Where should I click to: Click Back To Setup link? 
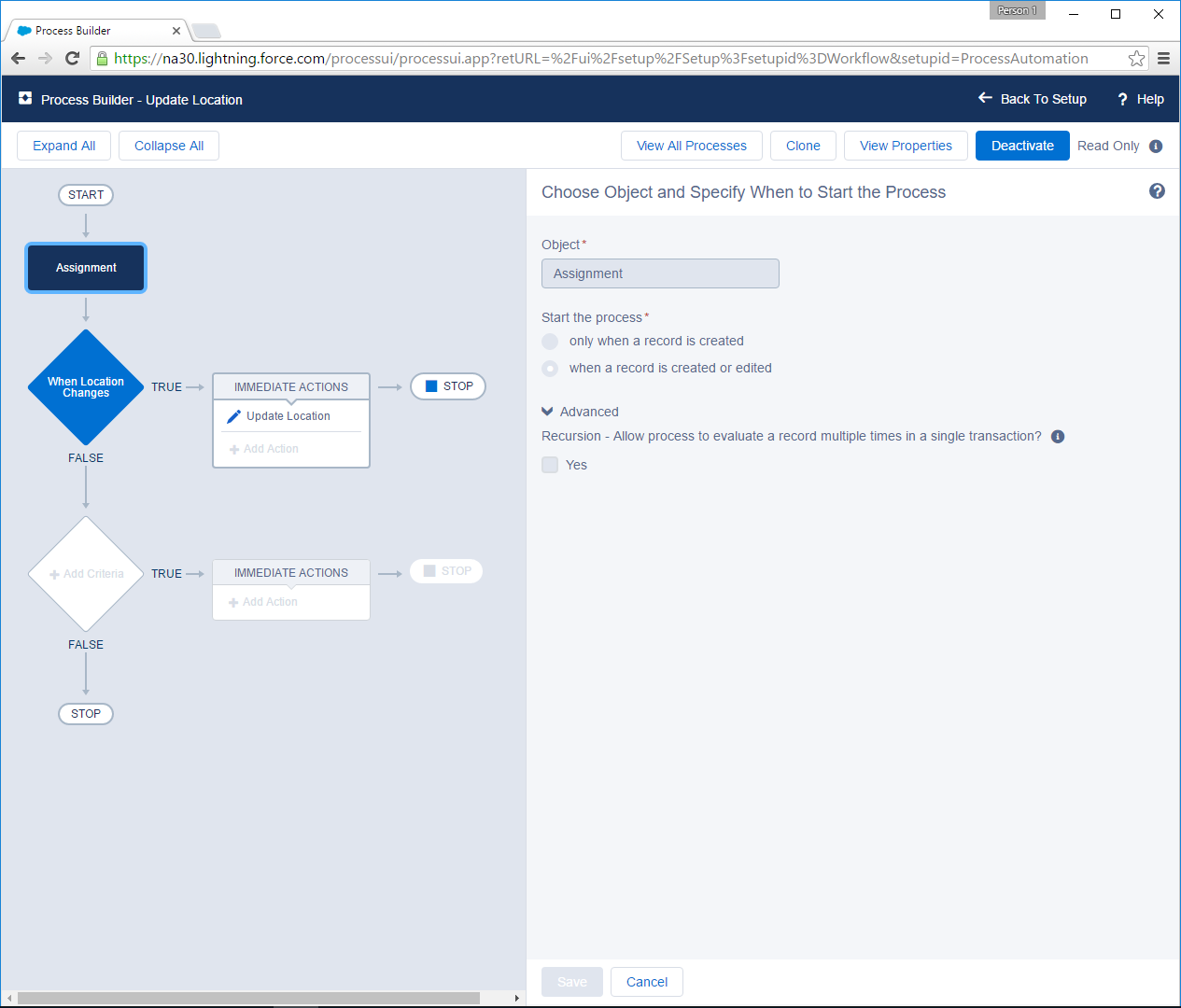(x=1043, y=99)
